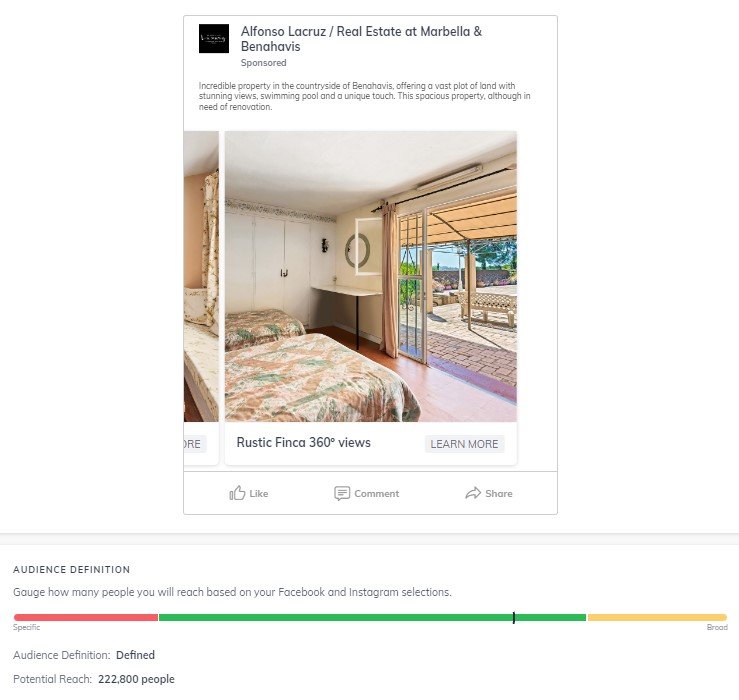The height and width of the screenshot is (700, 739).
Task: Open the main bedroom carousel image
Action: pos(370,277)
